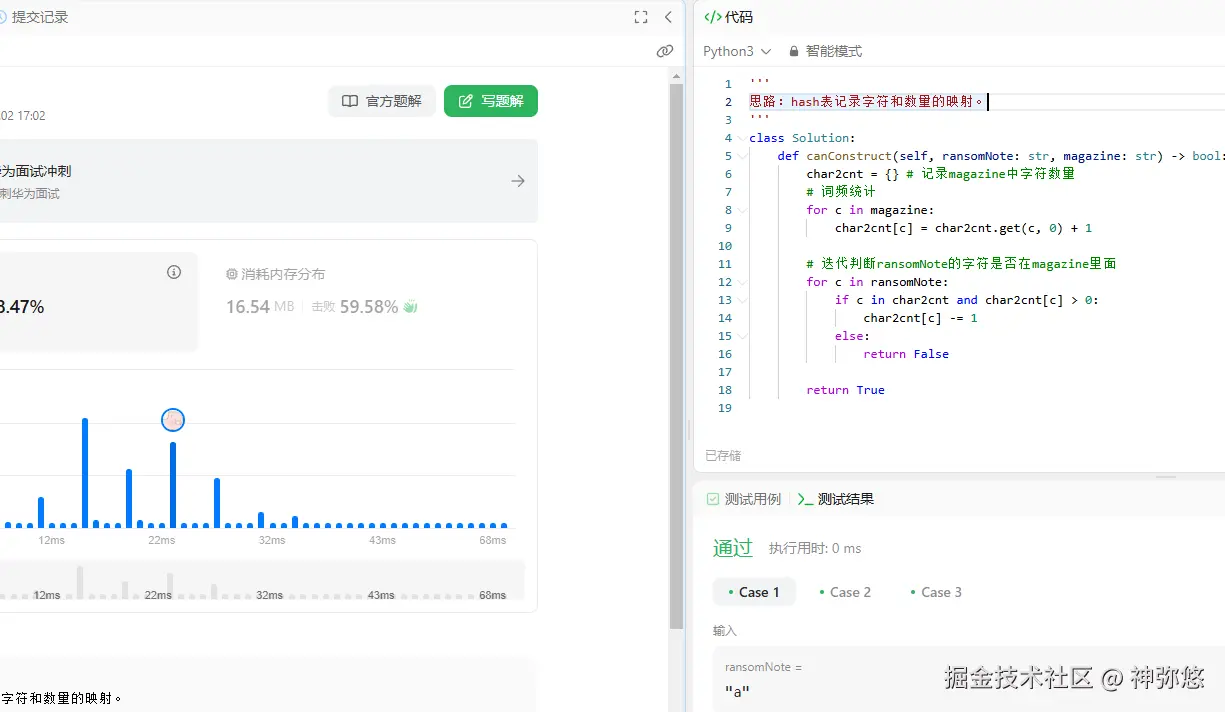Select the Case 1 tab
The image size is (1225, 712).
pos(753,592)
